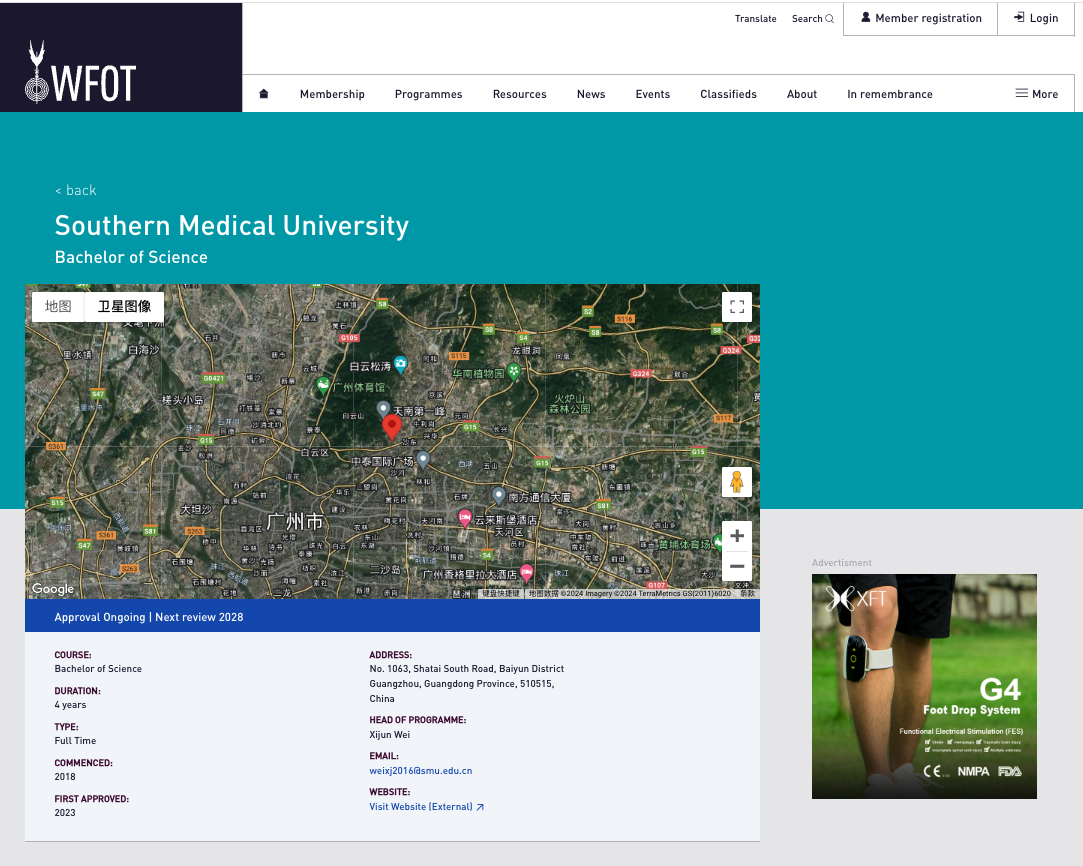This screenshot has height=866, width=1083.
Task: Click the red location pin marker
Action: click(x=392, y=426)
